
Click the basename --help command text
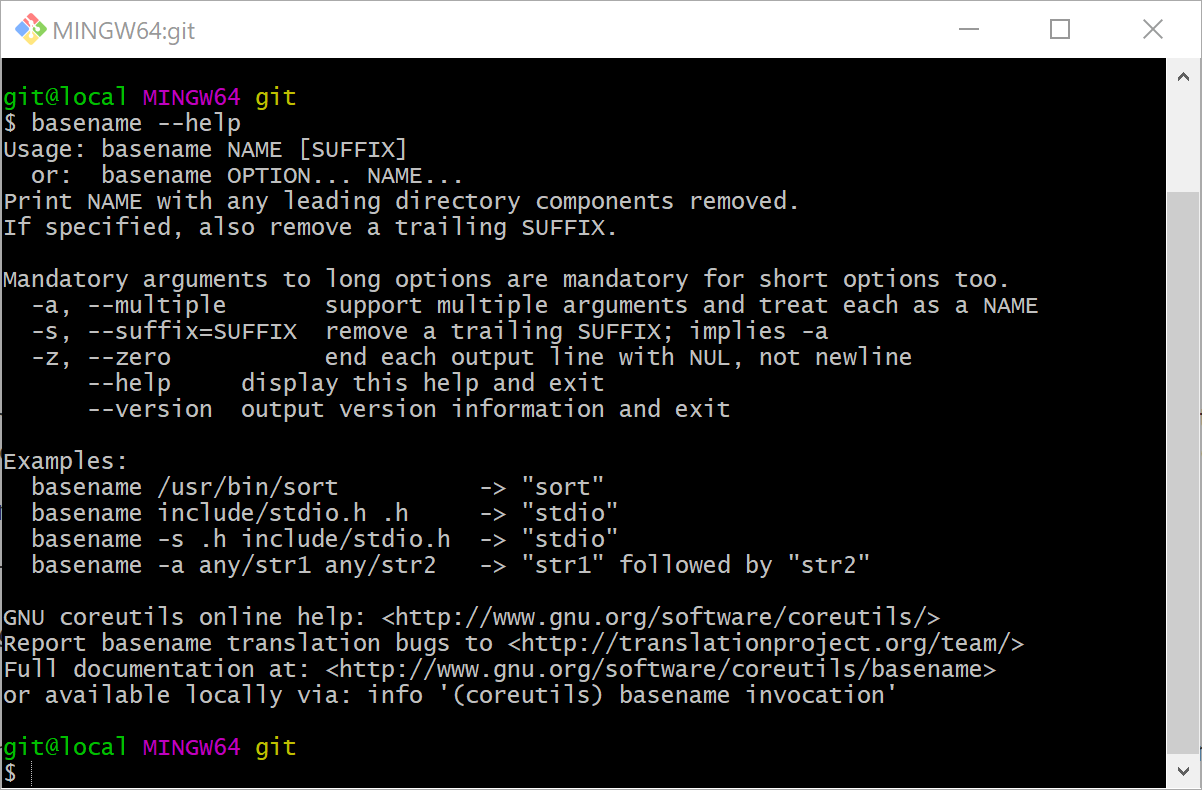135,122
